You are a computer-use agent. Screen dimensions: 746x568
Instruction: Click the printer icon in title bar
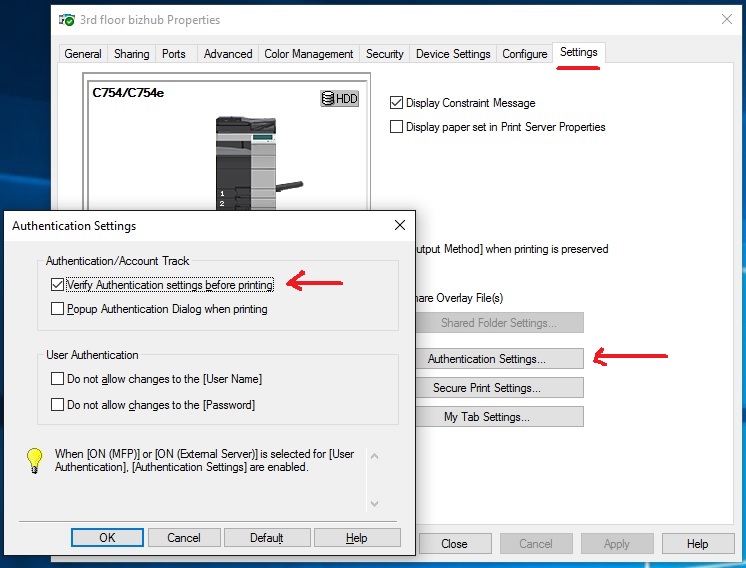[66, 19]
